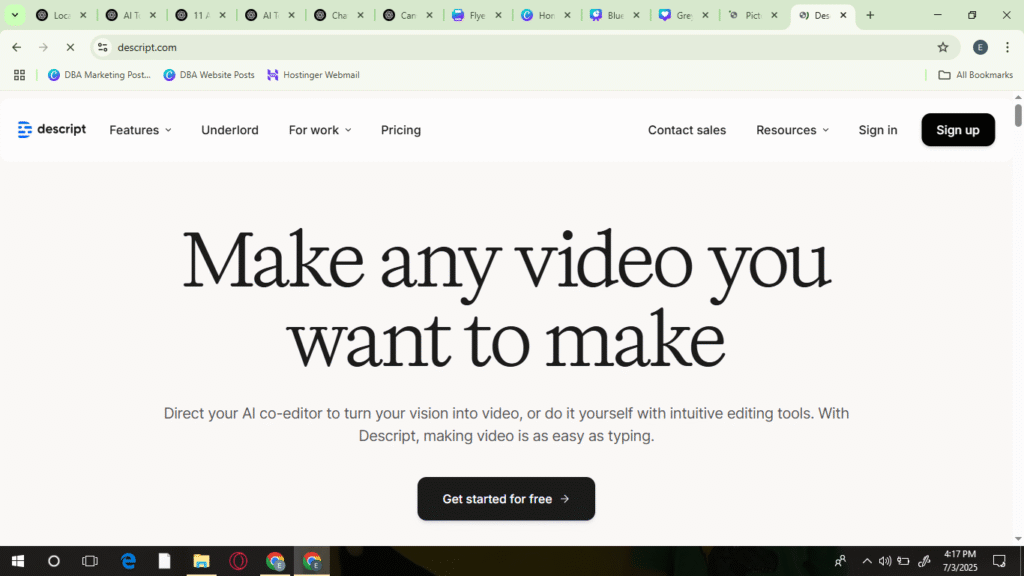View site information icon in address bar
The image size is (1024, 576).
[x=103, y=47]
